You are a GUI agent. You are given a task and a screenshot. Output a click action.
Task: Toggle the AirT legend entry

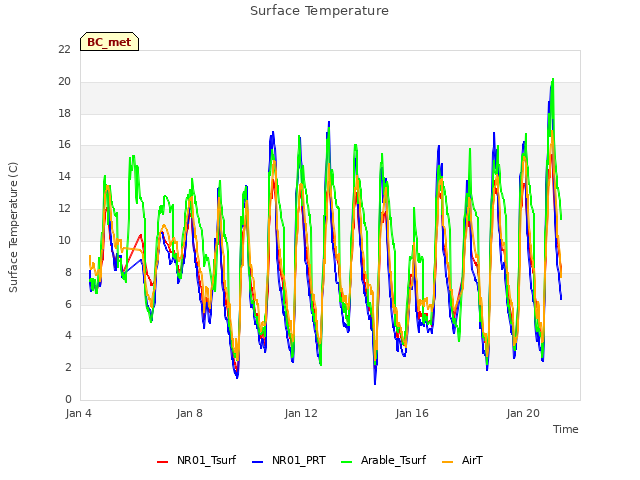click(462, 460)
